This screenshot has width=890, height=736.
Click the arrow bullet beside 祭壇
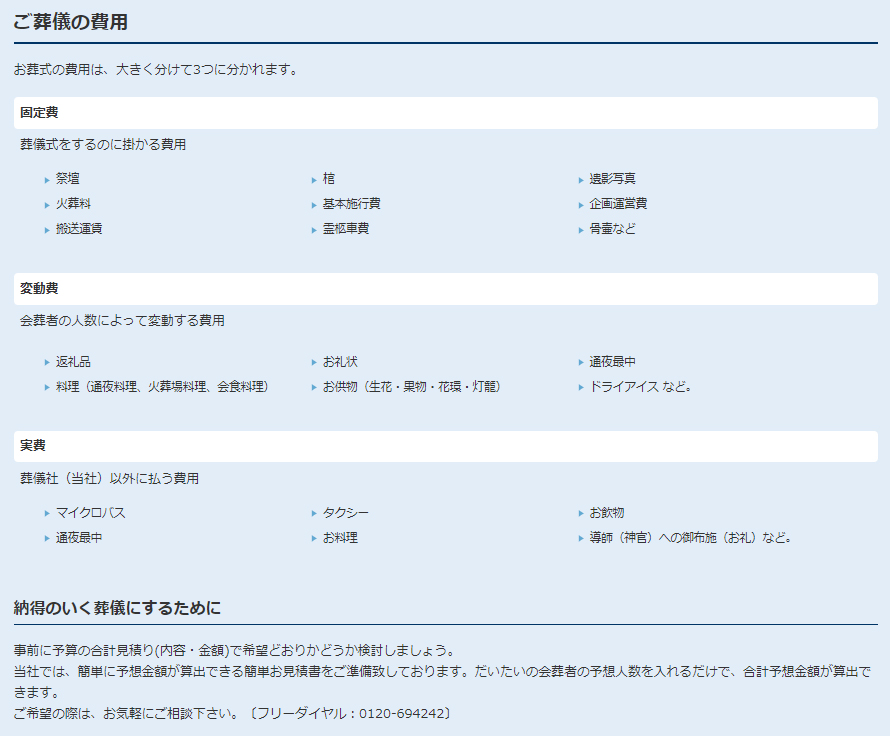tap(47, 180)
